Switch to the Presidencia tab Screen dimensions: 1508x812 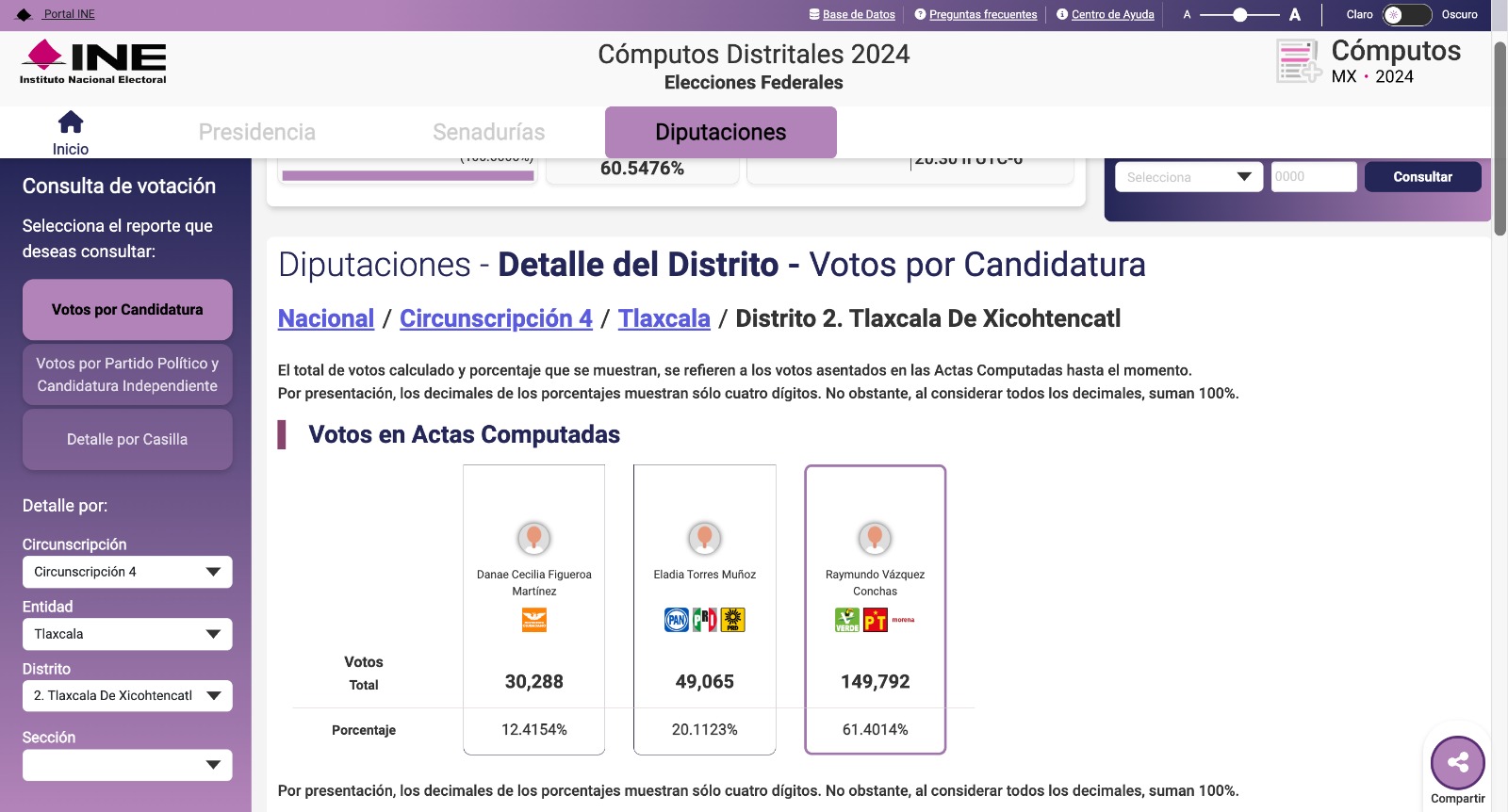pos(256,133)
